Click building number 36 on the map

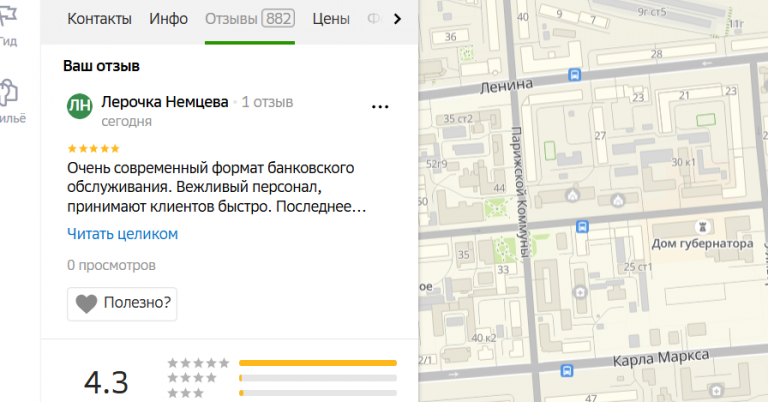[x=451, y=37]
